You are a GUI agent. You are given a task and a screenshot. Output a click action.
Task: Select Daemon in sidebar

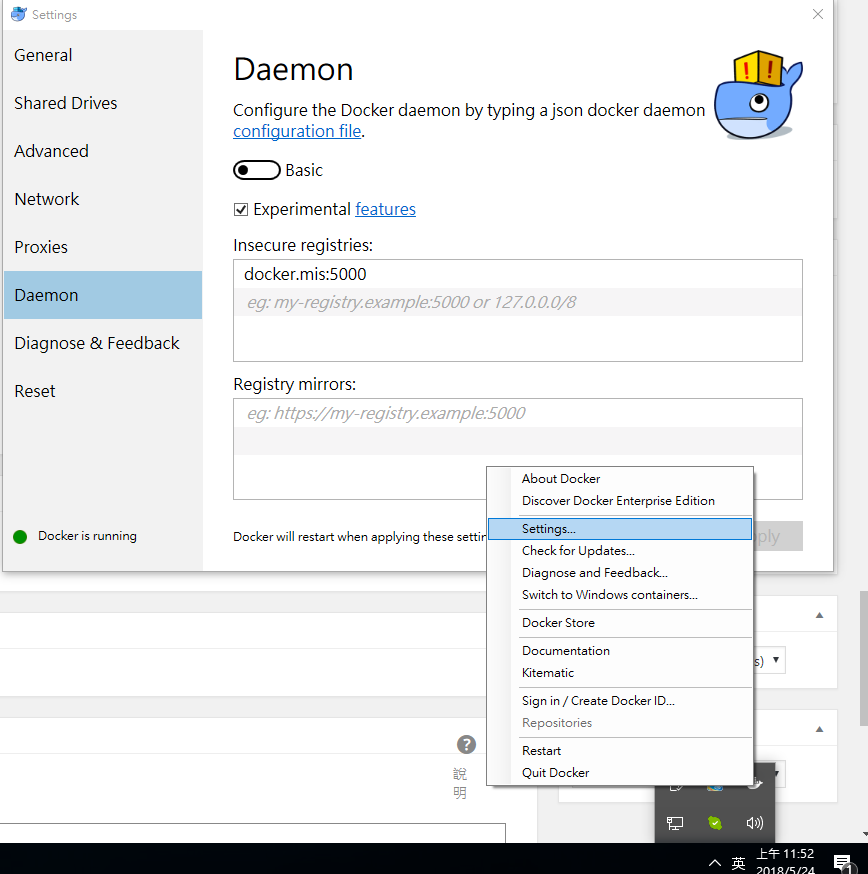point(103,295)
